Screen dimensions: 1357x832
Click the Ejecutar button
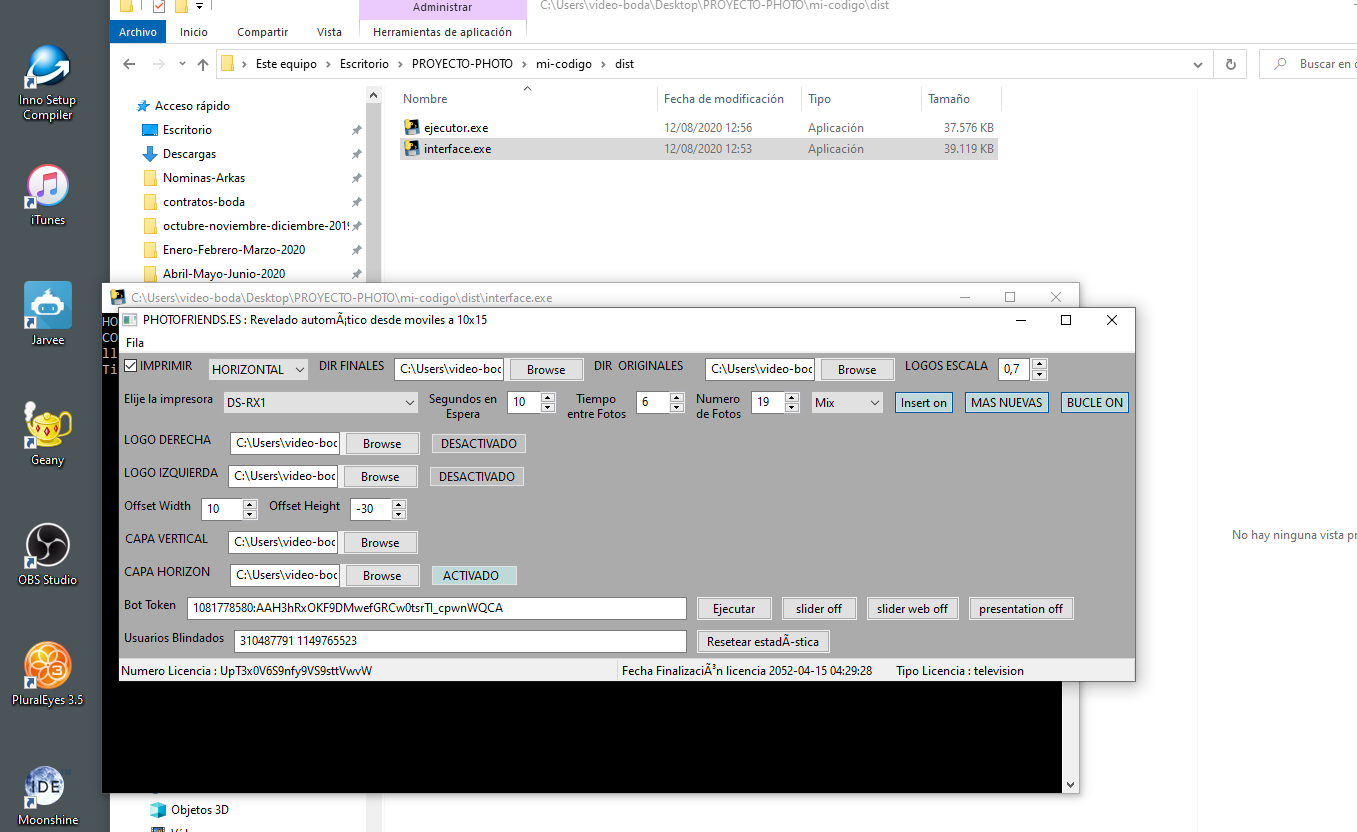point(734,608)
